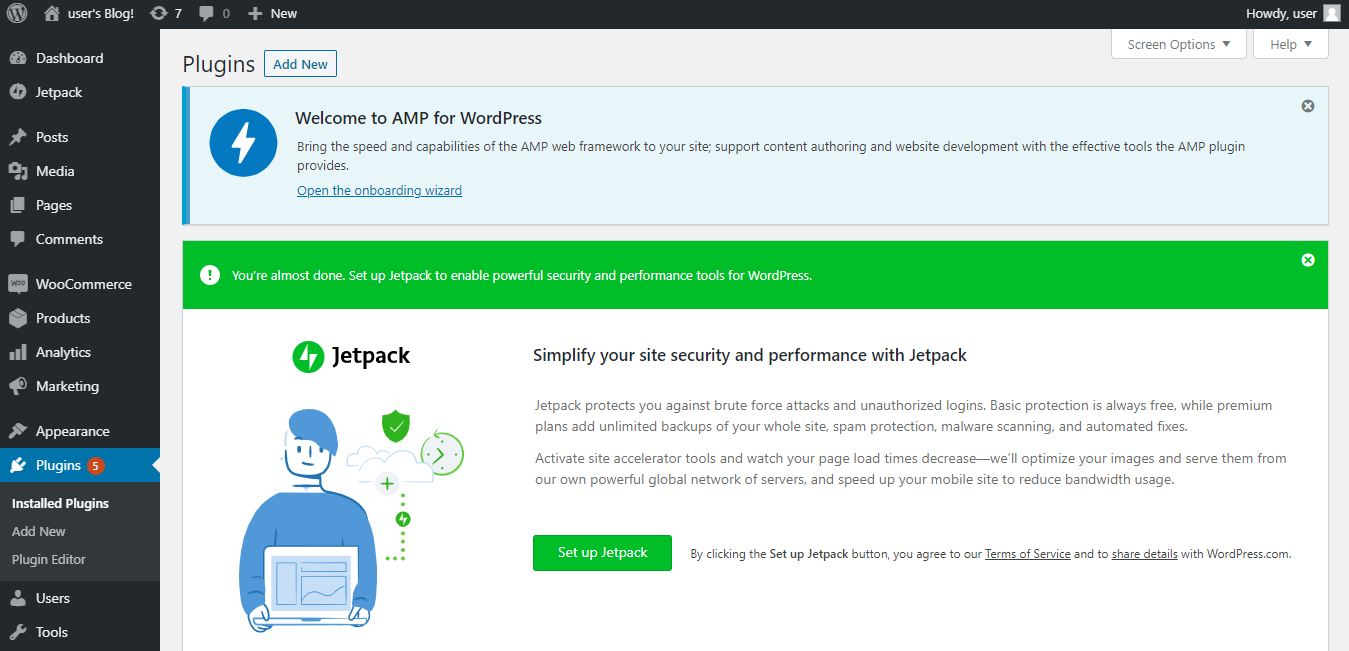Image resolution: width=1349 pixels, height=651 pixels.
Task: Open the Terms of Service link
Action: pyautogui.click(x=1027, y=554)
